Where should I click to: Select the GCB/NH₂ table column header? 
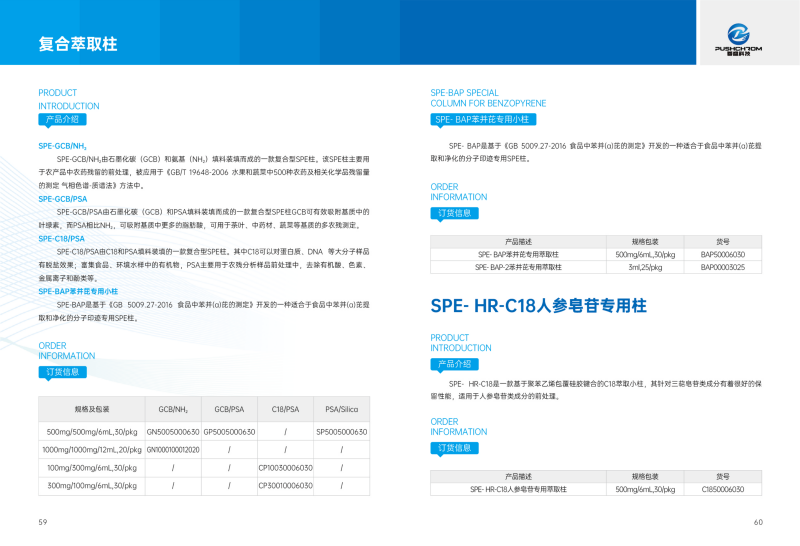[173, 409]
